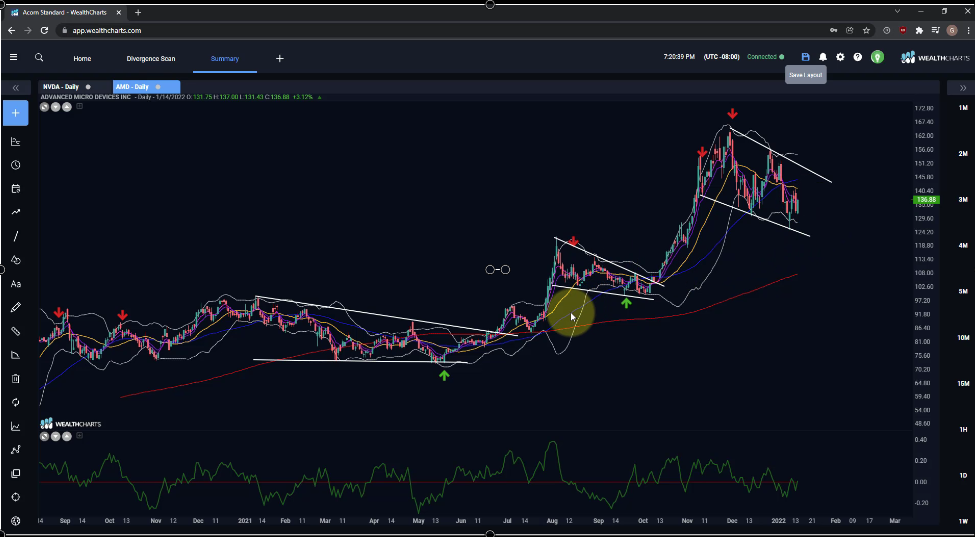This screenshot has height=537, width=975.
Task: Select the arc angle tool in sidebar
Action: click(x=16, y=355)
